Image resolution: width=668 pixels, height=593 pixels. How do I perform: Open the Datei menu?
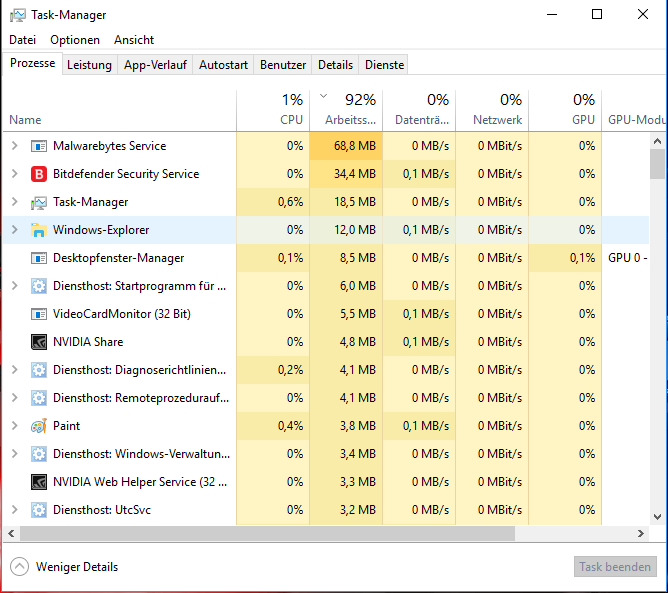tap(23, 40)
